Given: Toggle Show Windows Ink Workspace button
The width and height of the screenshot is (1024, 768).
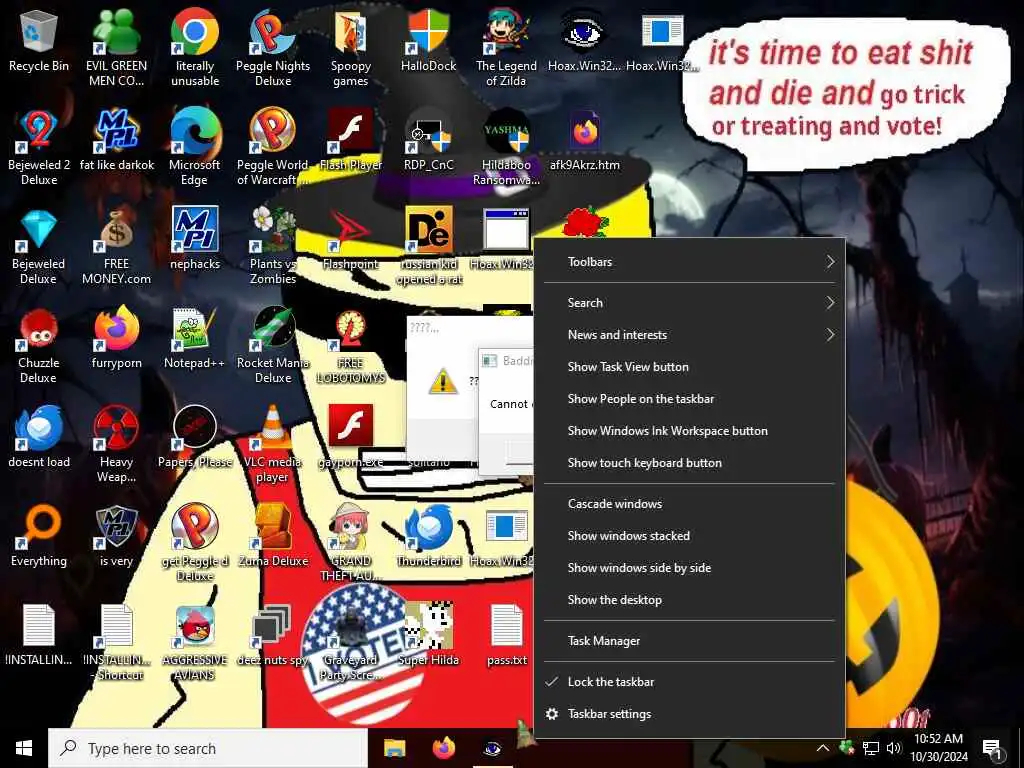Looking at the screenshot, I should pyautogui.click(x=690, y=431).
